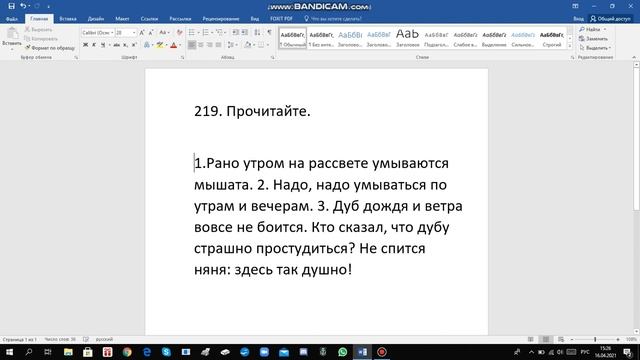Apply yellow text highlight color
Screen dimensions: 640x360
point(160,45)
